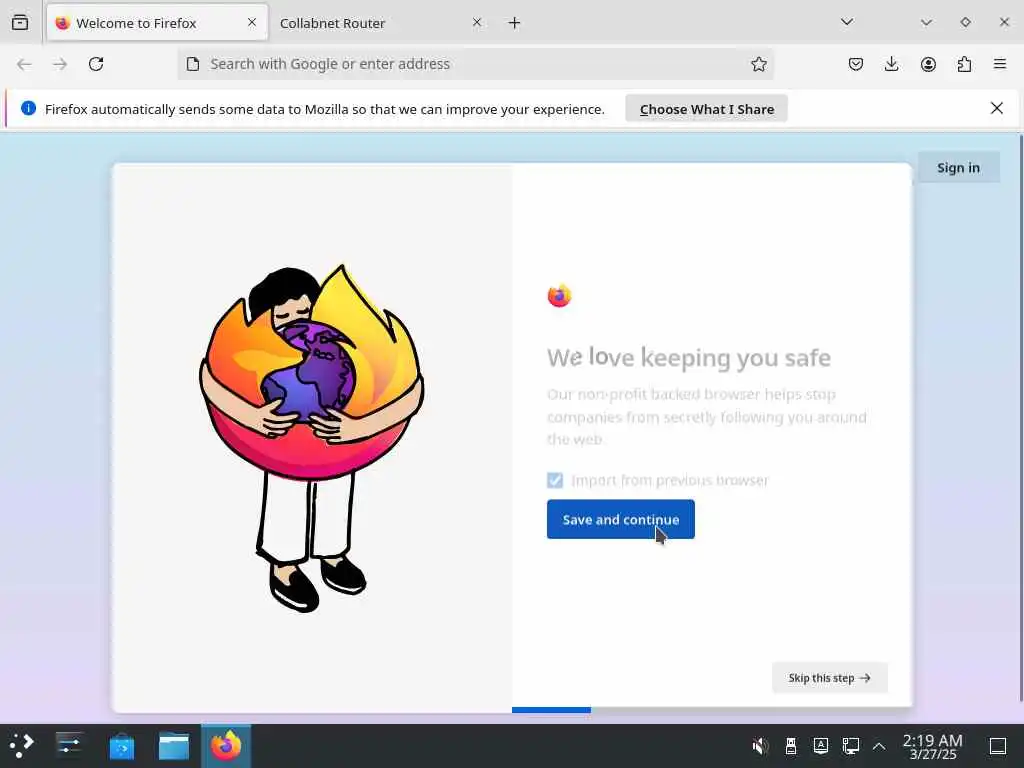Switch to Welcome to Firefox tab
This screenshot has height=768, width=1024.
pyautogui.click(x=157, y=23)
